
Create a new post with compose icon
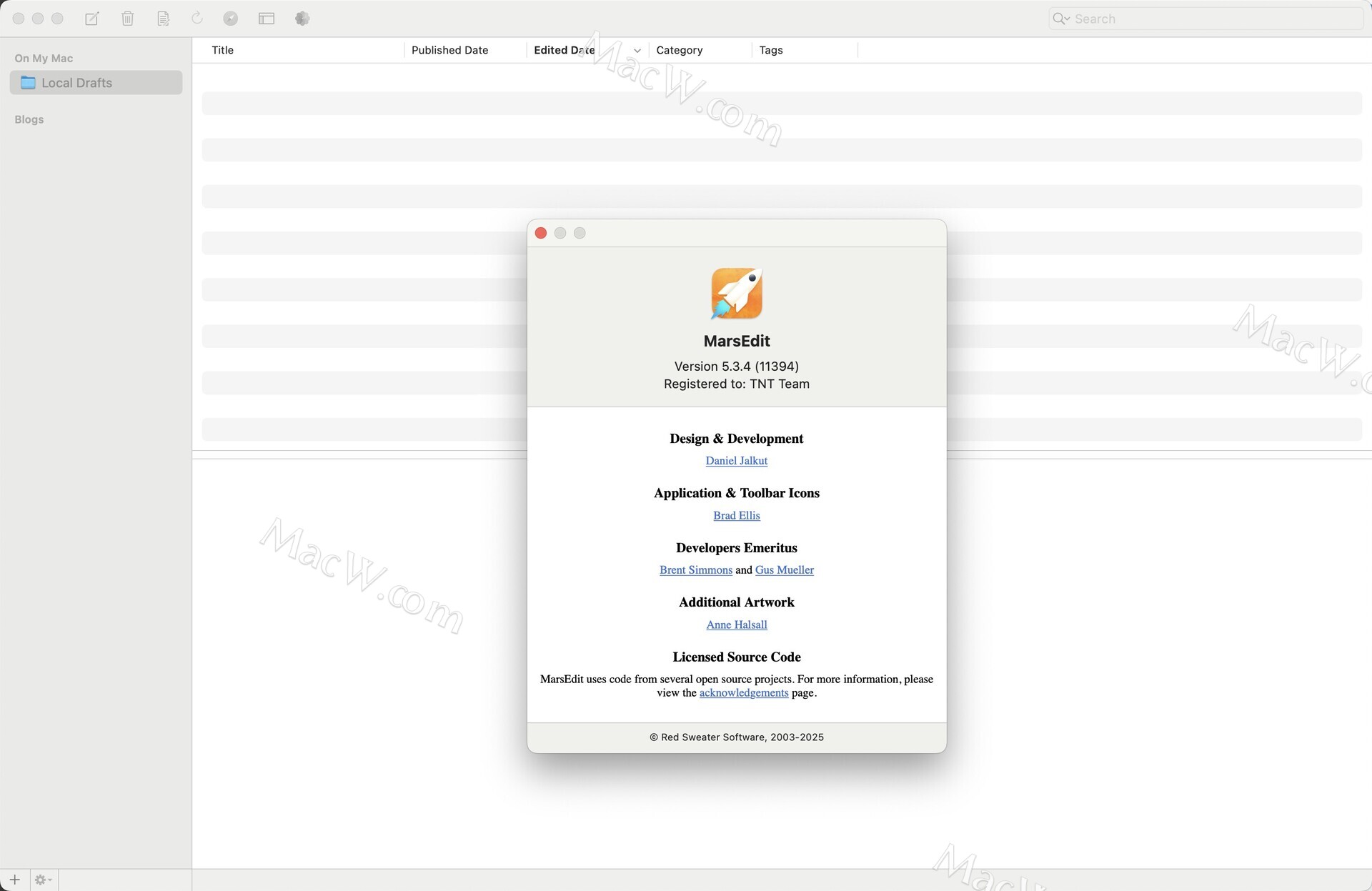click(x=91, y=19)
